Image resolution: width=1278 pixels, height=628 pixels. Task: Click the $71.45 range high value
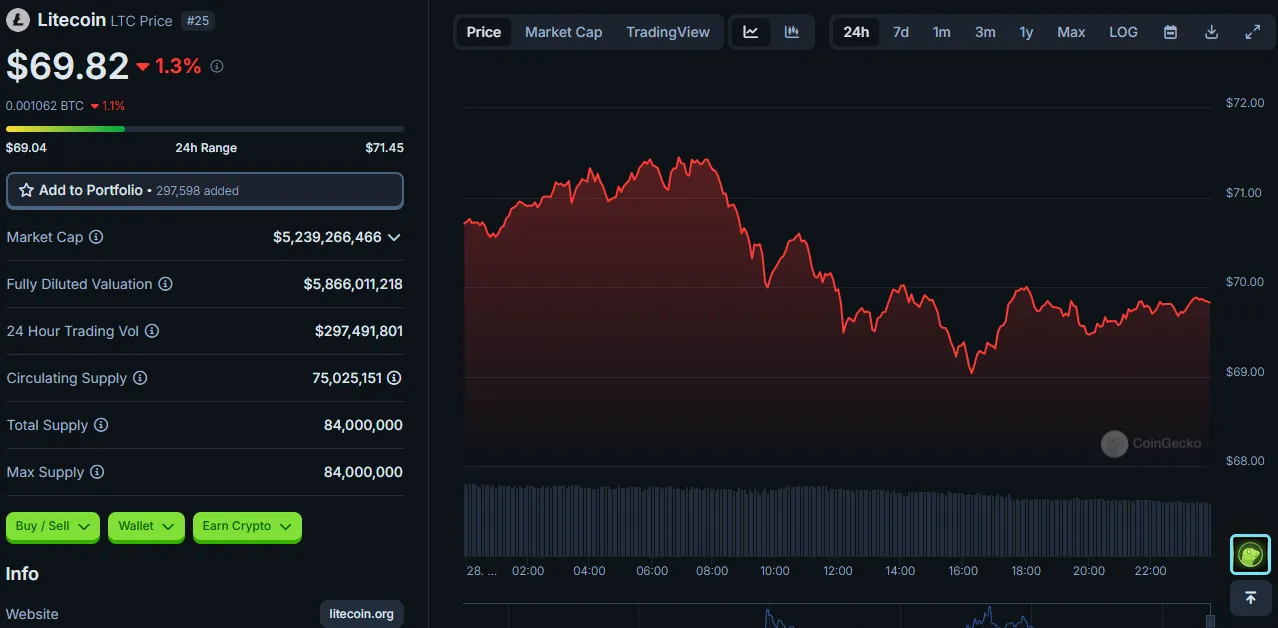tap(384, 148)
